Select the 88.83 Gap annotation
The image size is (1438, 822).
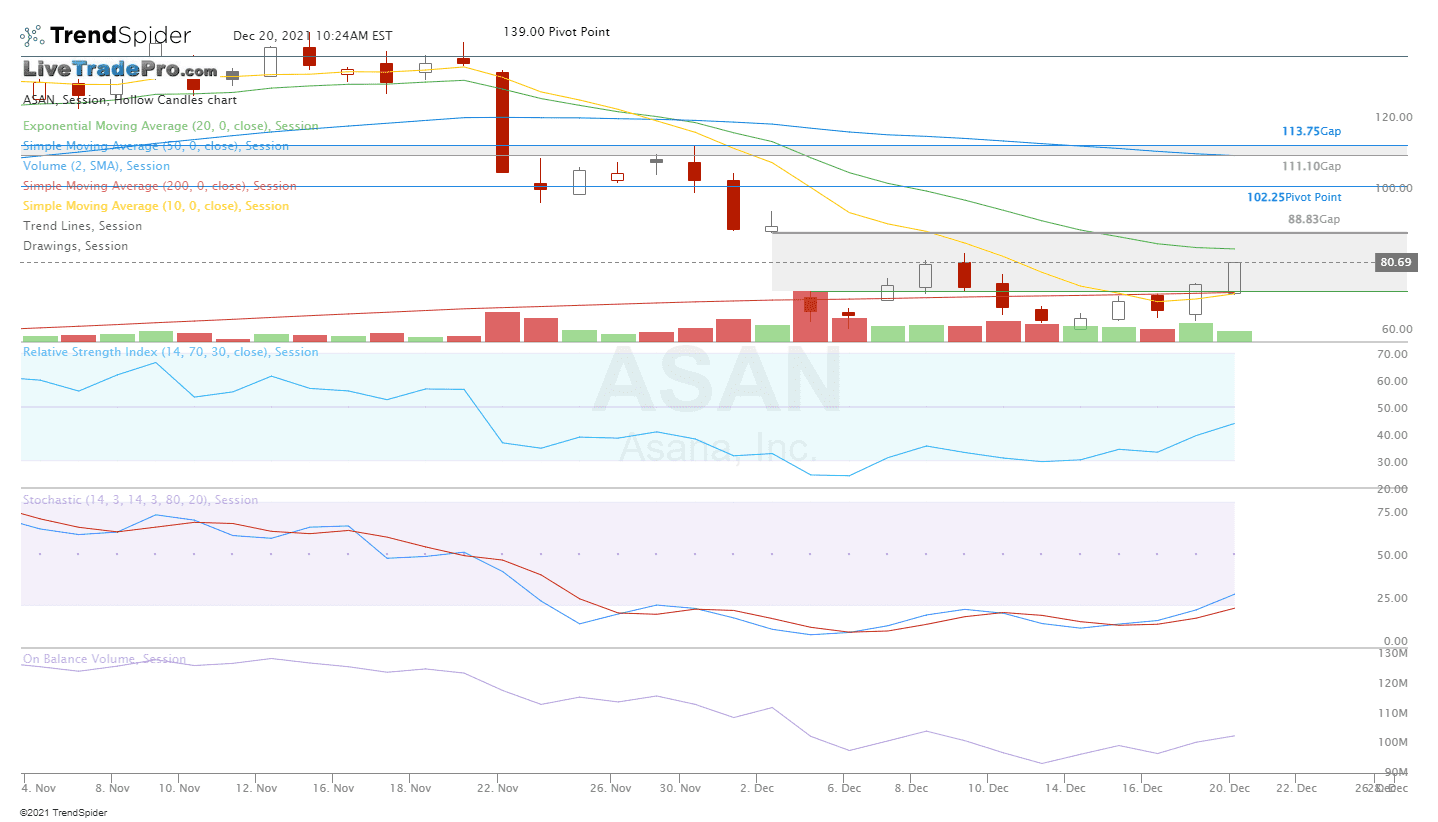coord(1314,219)
